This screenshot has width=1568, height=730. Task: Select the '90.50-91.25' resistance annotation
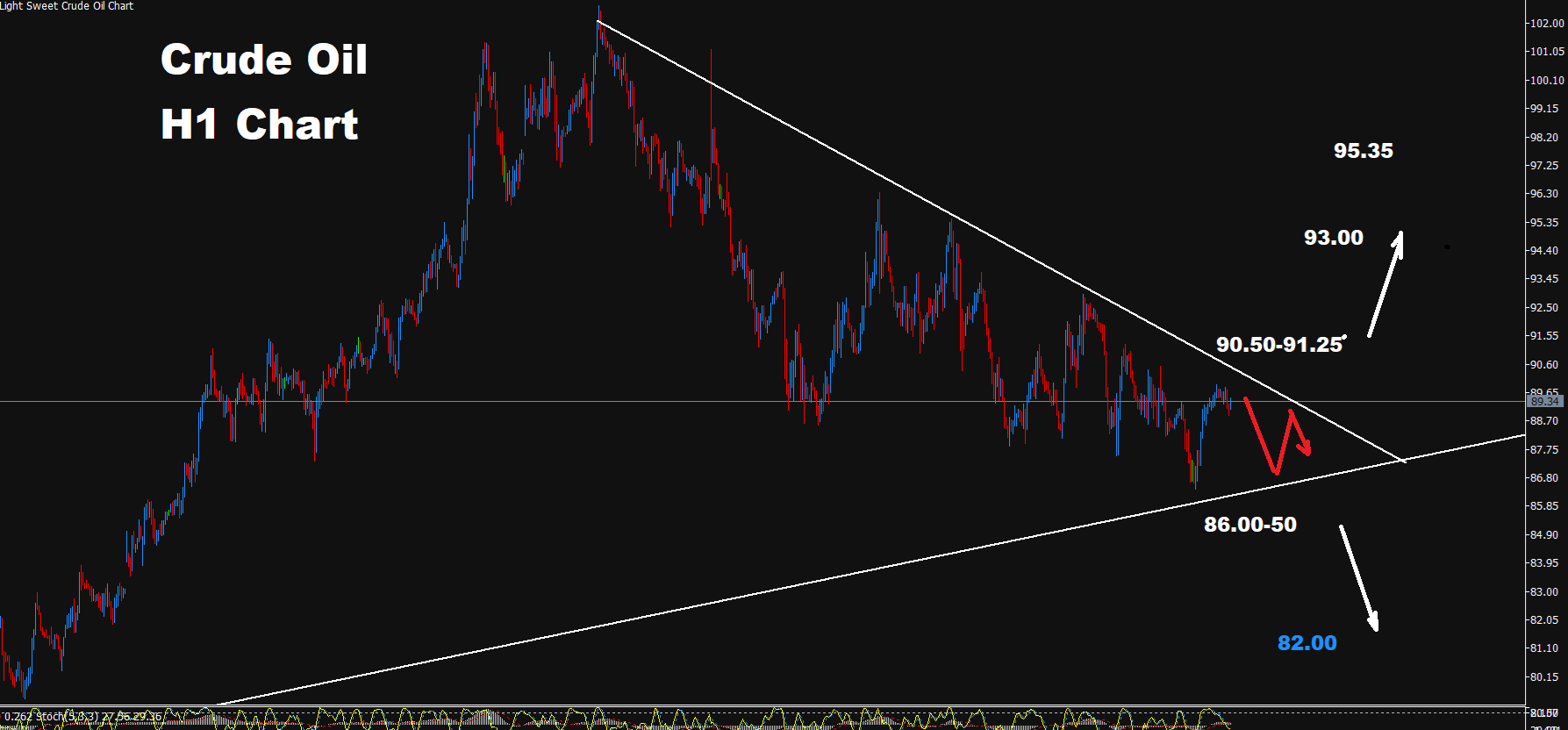coord(1279,345)
